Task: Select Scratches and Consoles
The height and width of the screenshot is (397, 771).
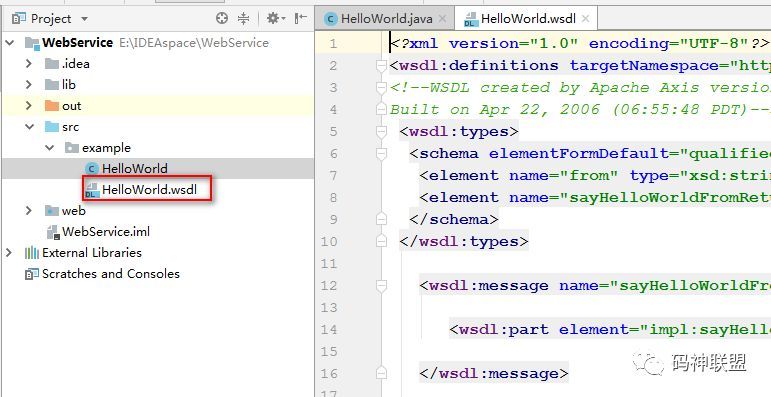Action: pos(111,274)
